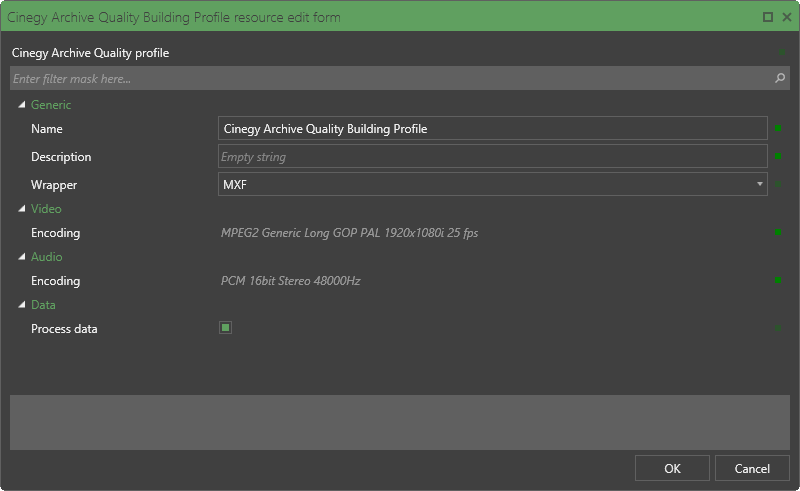Click the Process data label
This screenshot has width=800, height=491.
[x=64, y=329]
